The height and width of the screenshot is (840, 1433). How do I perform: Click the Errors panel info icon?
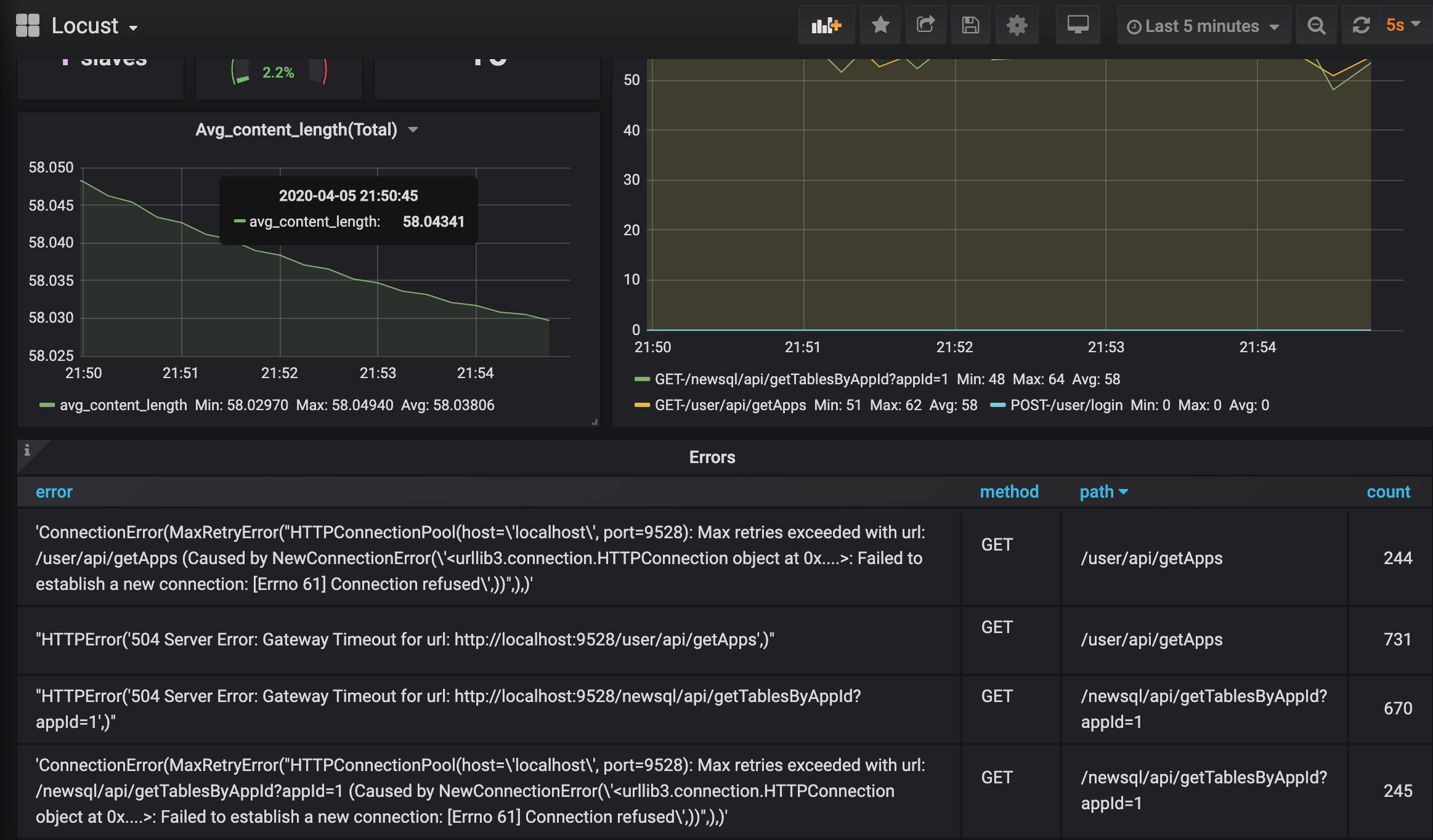(27, 451)
